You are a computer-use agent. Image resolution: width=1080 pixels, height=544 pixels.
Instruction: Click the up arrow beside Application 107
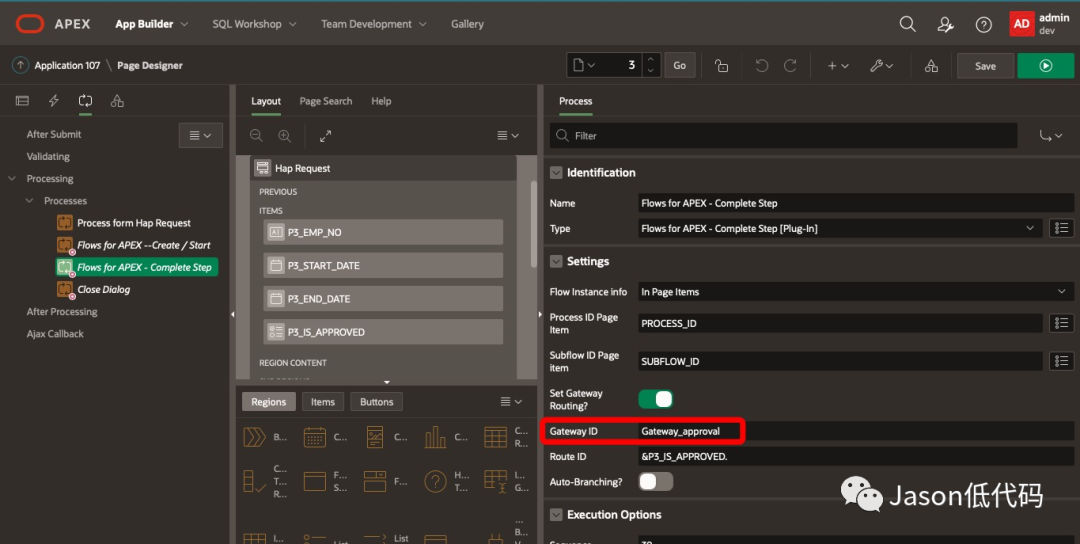coord(20,65)
